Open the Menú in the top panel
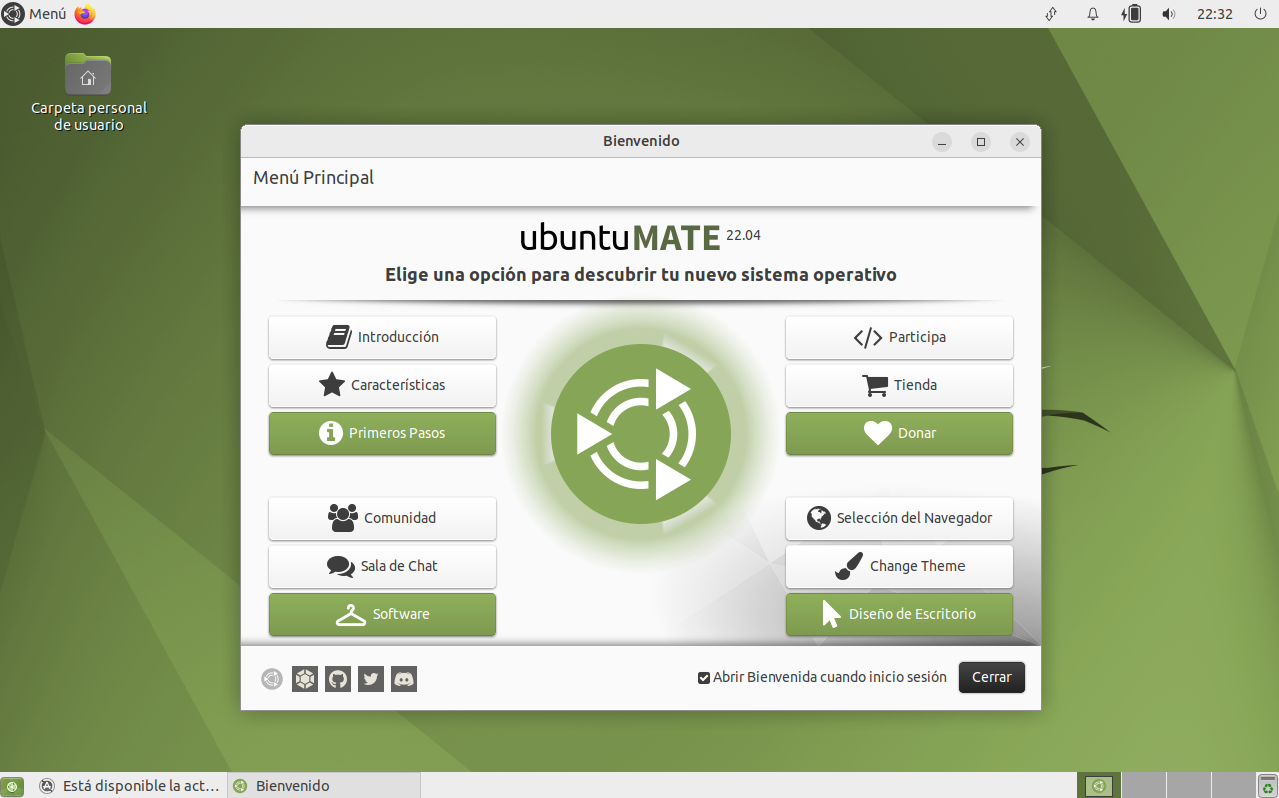This screenshot has height=798, width=1279. tap(35, 14)
